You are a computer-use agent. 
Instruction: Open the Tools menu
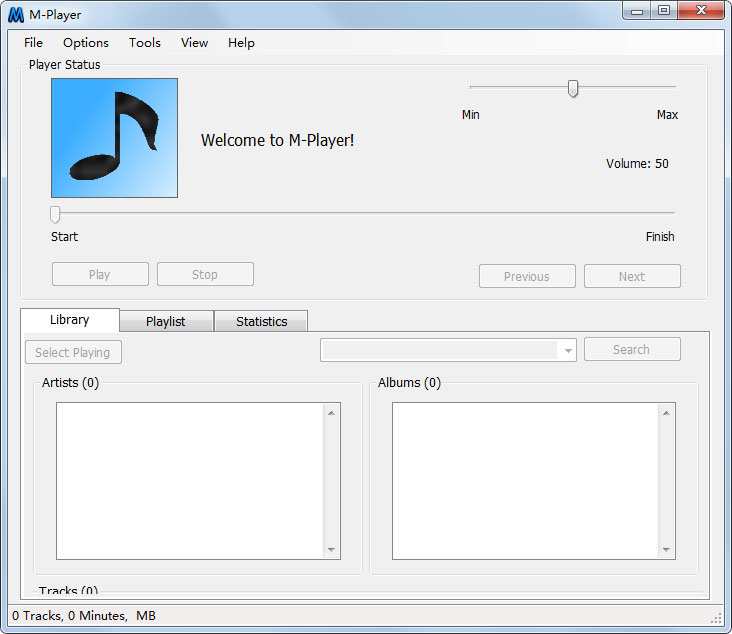(x=145, y=43)
